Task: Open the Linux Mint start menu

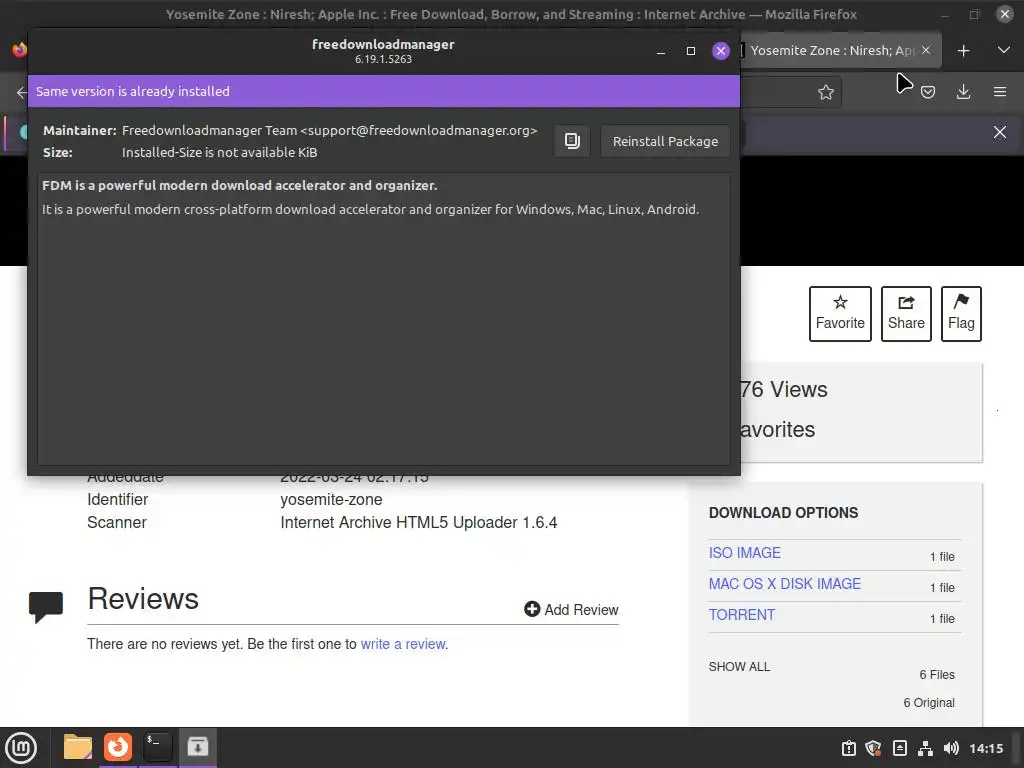Action: click(x=21, y=748)
